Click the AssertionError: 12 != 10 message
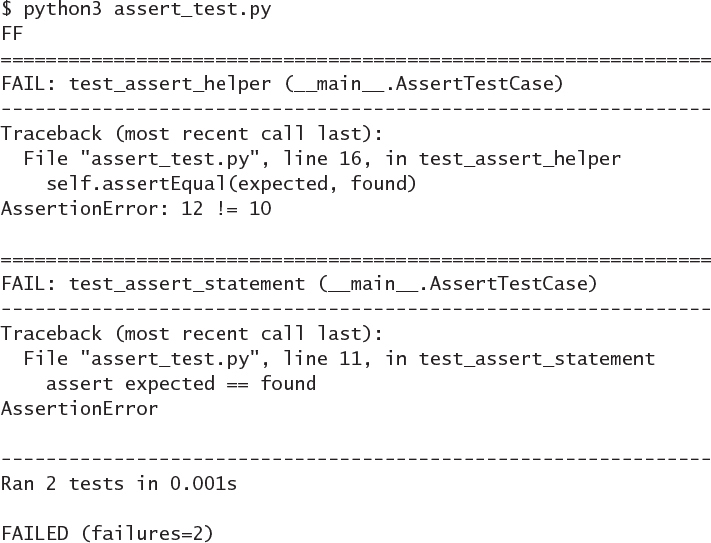The height and width of the screenshot is (543, 711). (137, 209)
